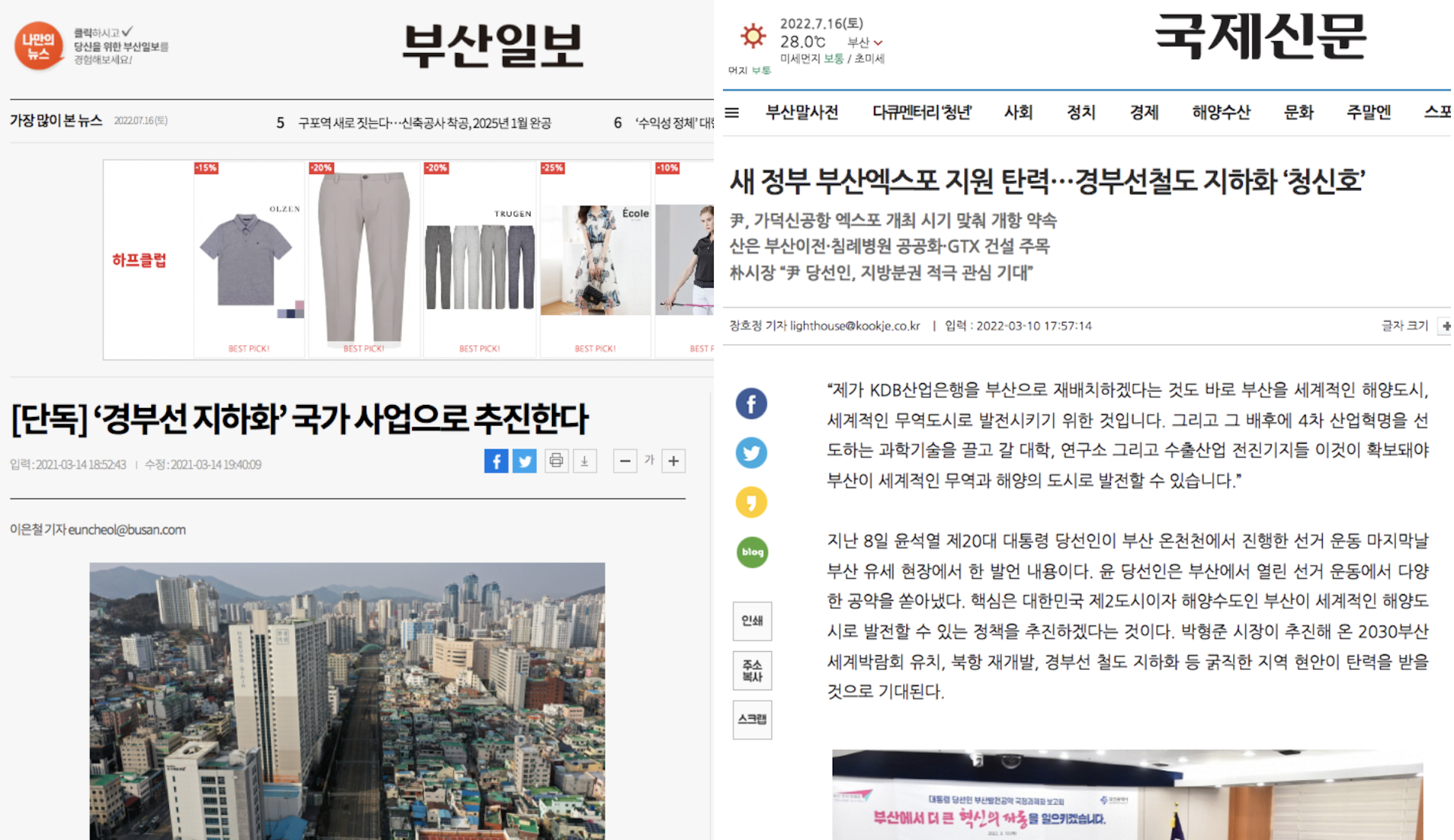1454x840 pixels.
Task: Increase font size with plus button
Action: pyautogui.click(x=673, y=461)
